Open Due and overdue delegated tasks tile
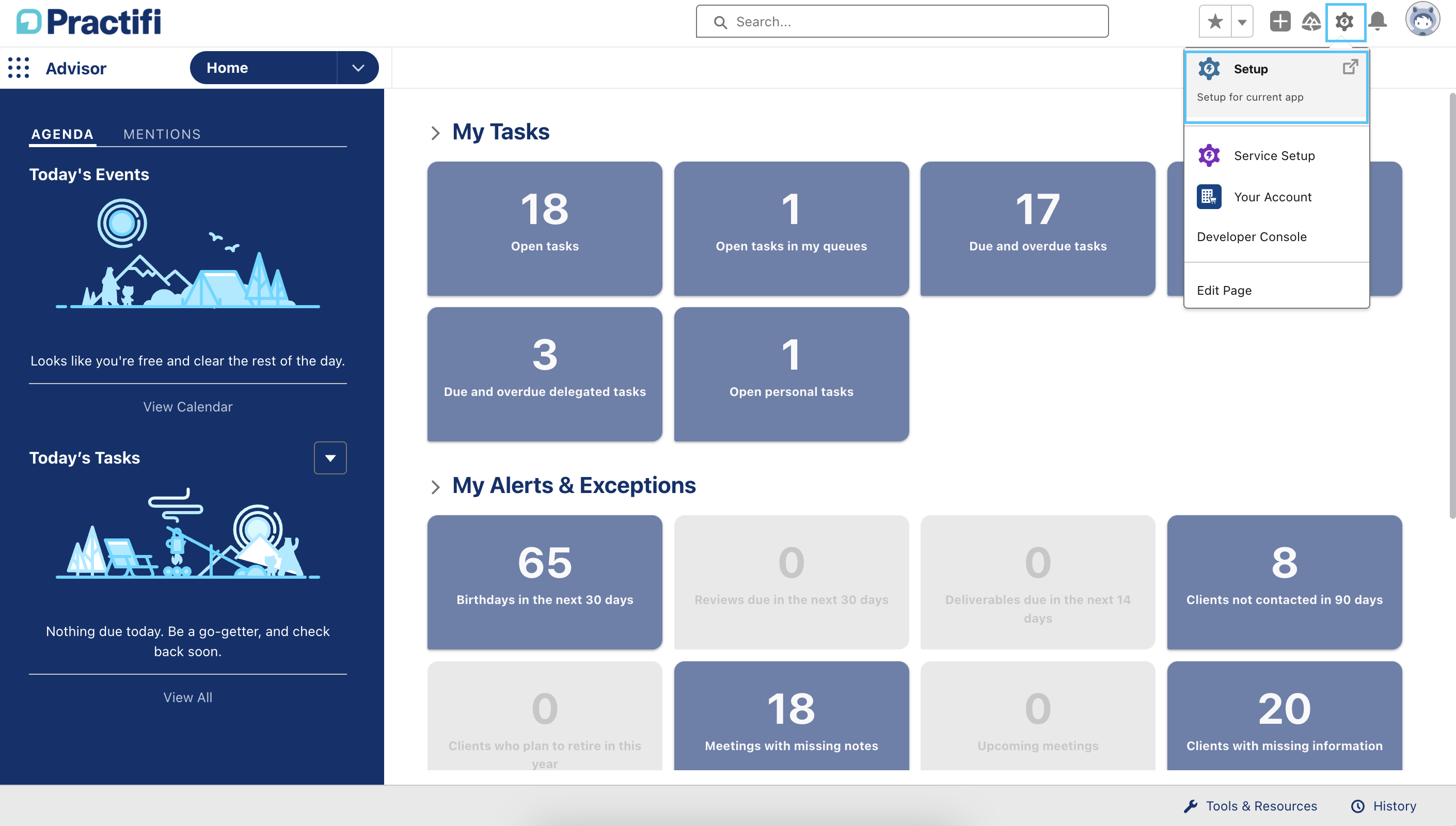Viewport: 1456px width, 826px height. pyautogui.click(x=545, y=374)
